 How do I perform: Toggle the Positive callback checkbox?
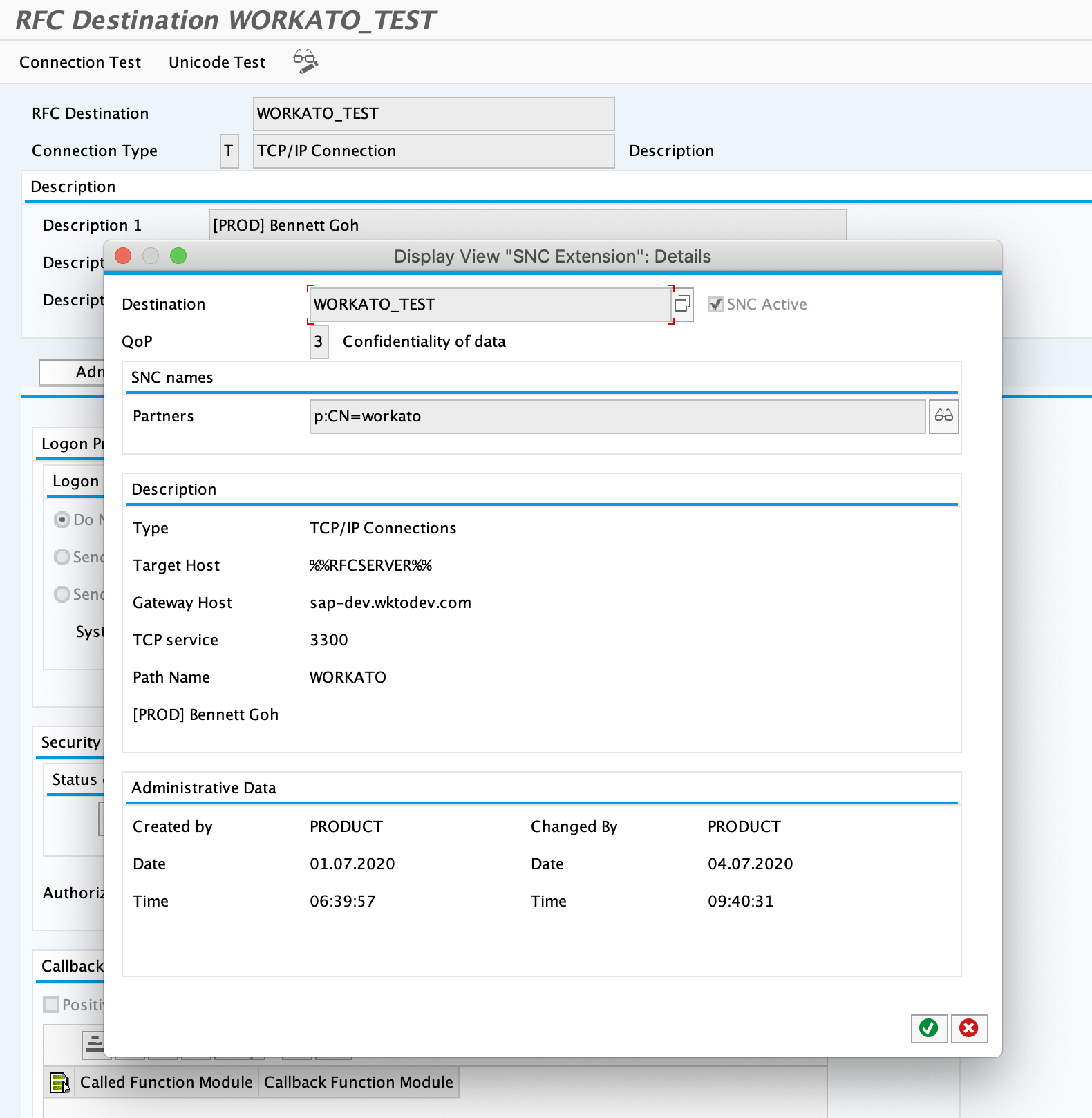tap(51, 1005)
